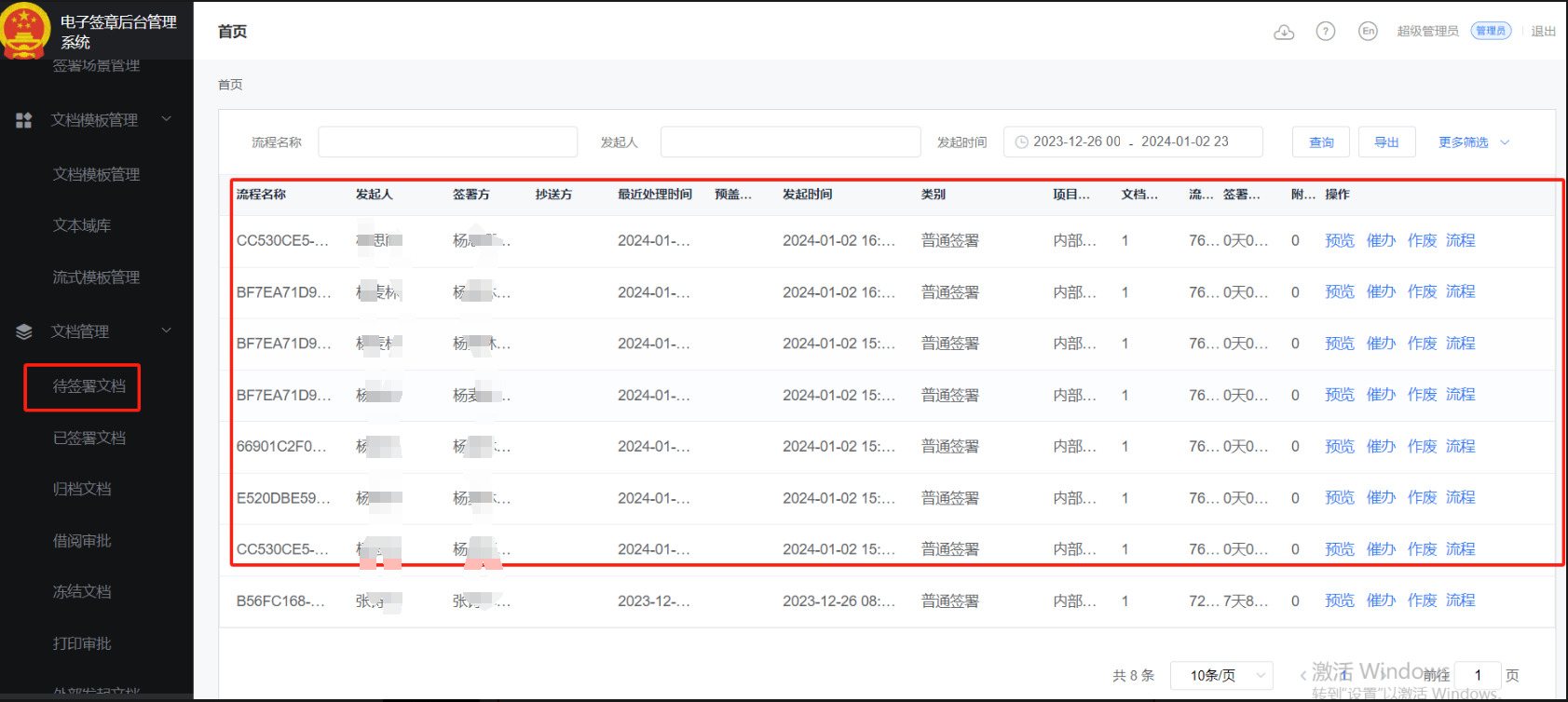This screenshot has height=702, width=1568.
Task: Click 退出 to log out
Action: [1543, 32]
